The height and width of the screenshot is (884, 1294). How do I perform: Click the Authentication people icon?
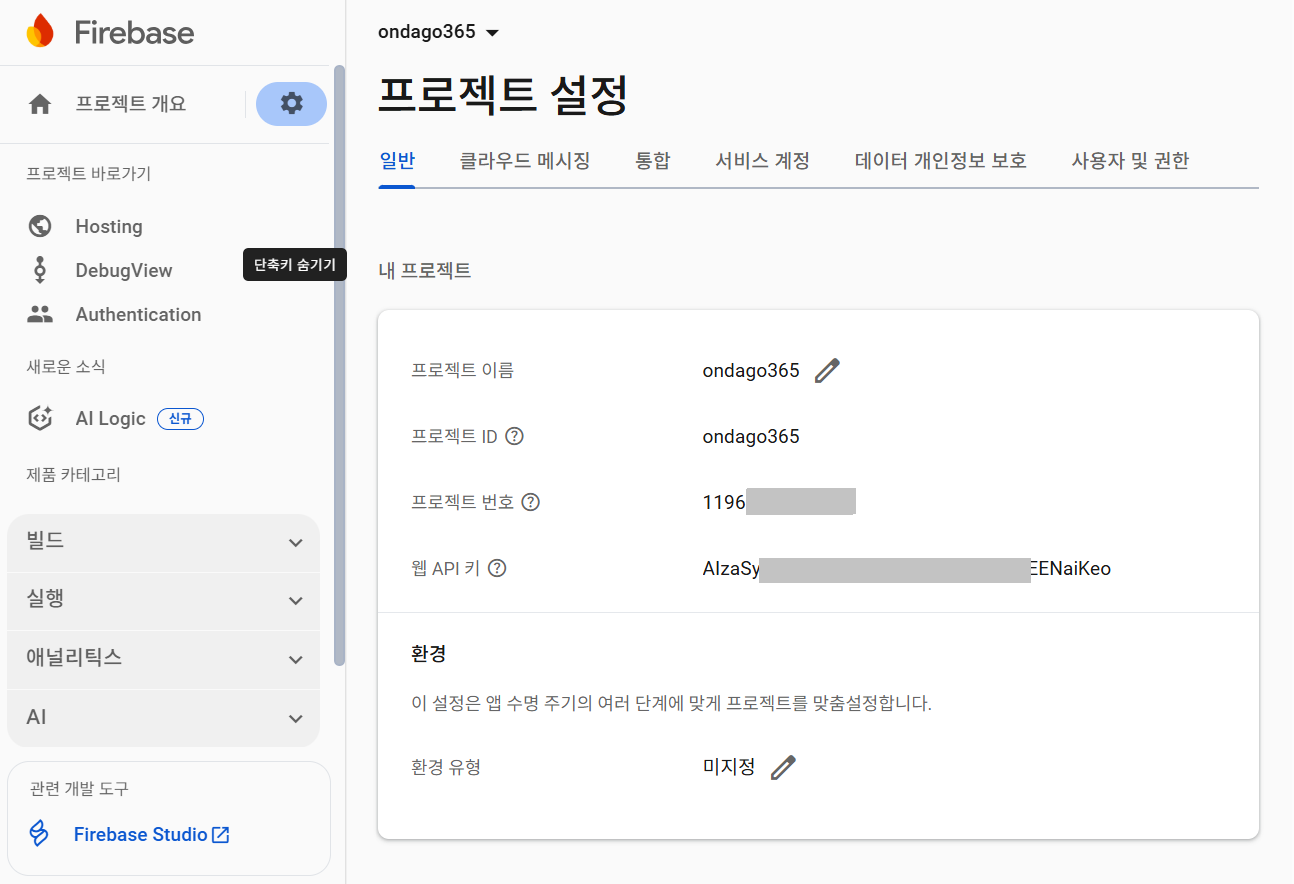coord(40,314)
